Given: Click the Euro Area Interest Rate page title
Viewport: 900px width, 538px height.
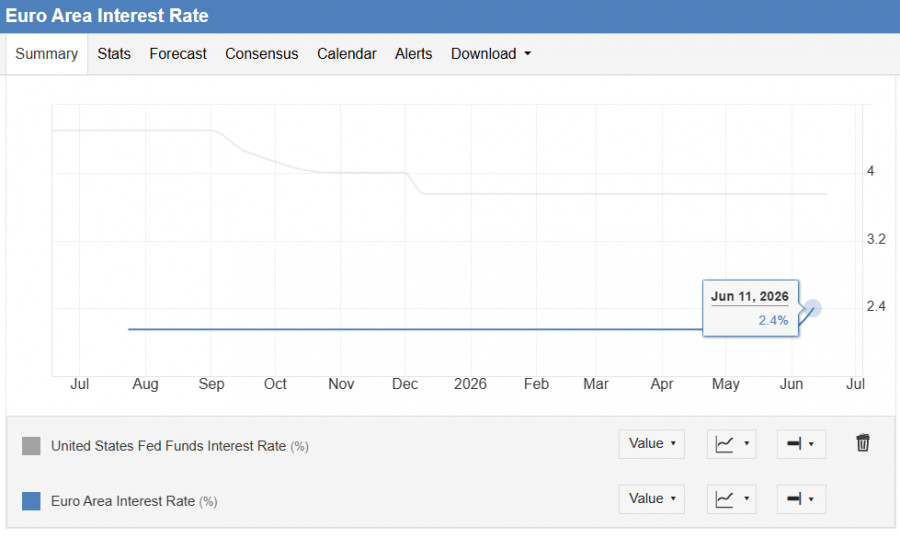Looking at the screenshot, I should (x=107, y=16).
